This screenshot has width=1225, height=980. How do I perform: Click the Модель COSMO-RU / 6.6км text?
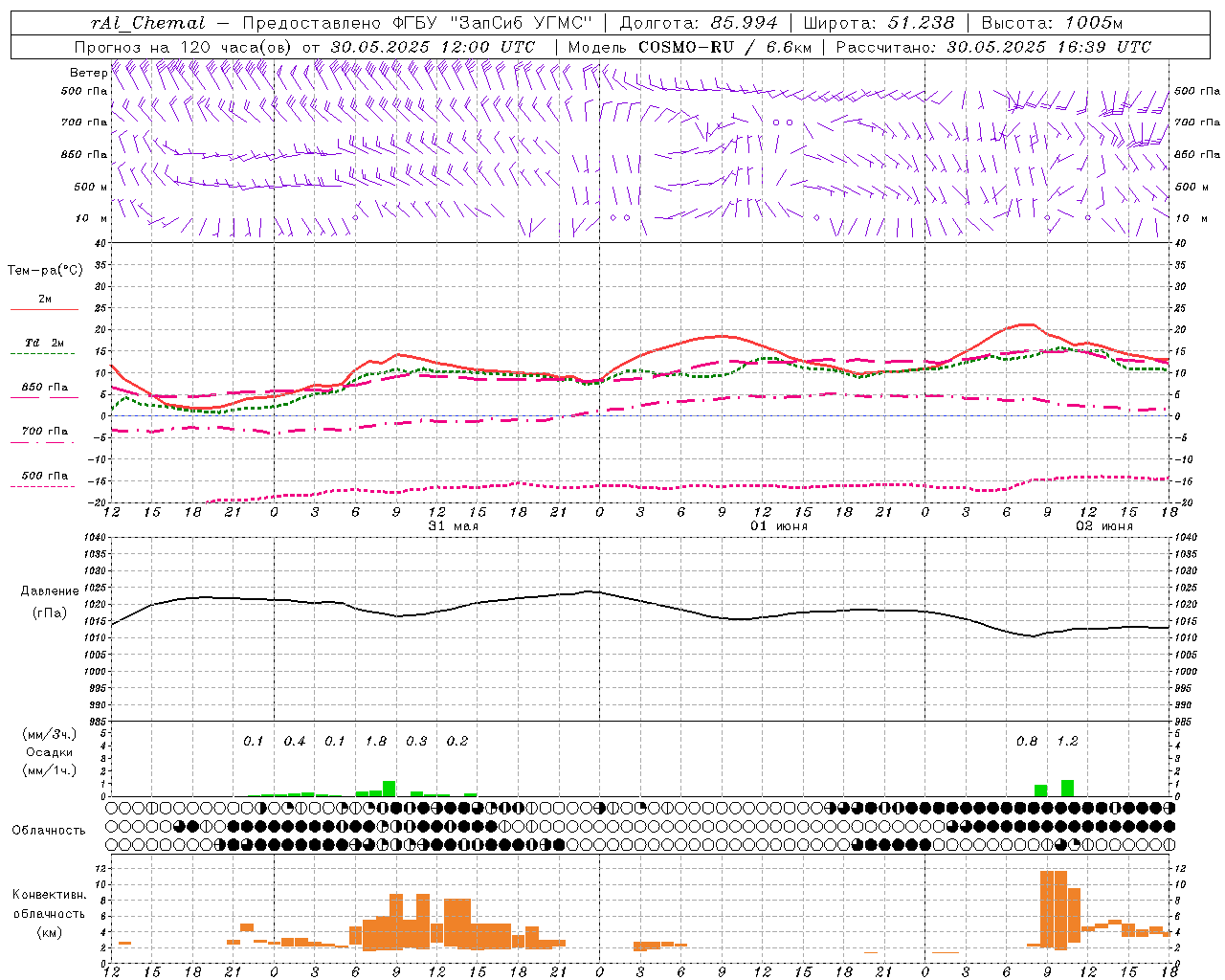pyautogui.click(x=689, y=47)
